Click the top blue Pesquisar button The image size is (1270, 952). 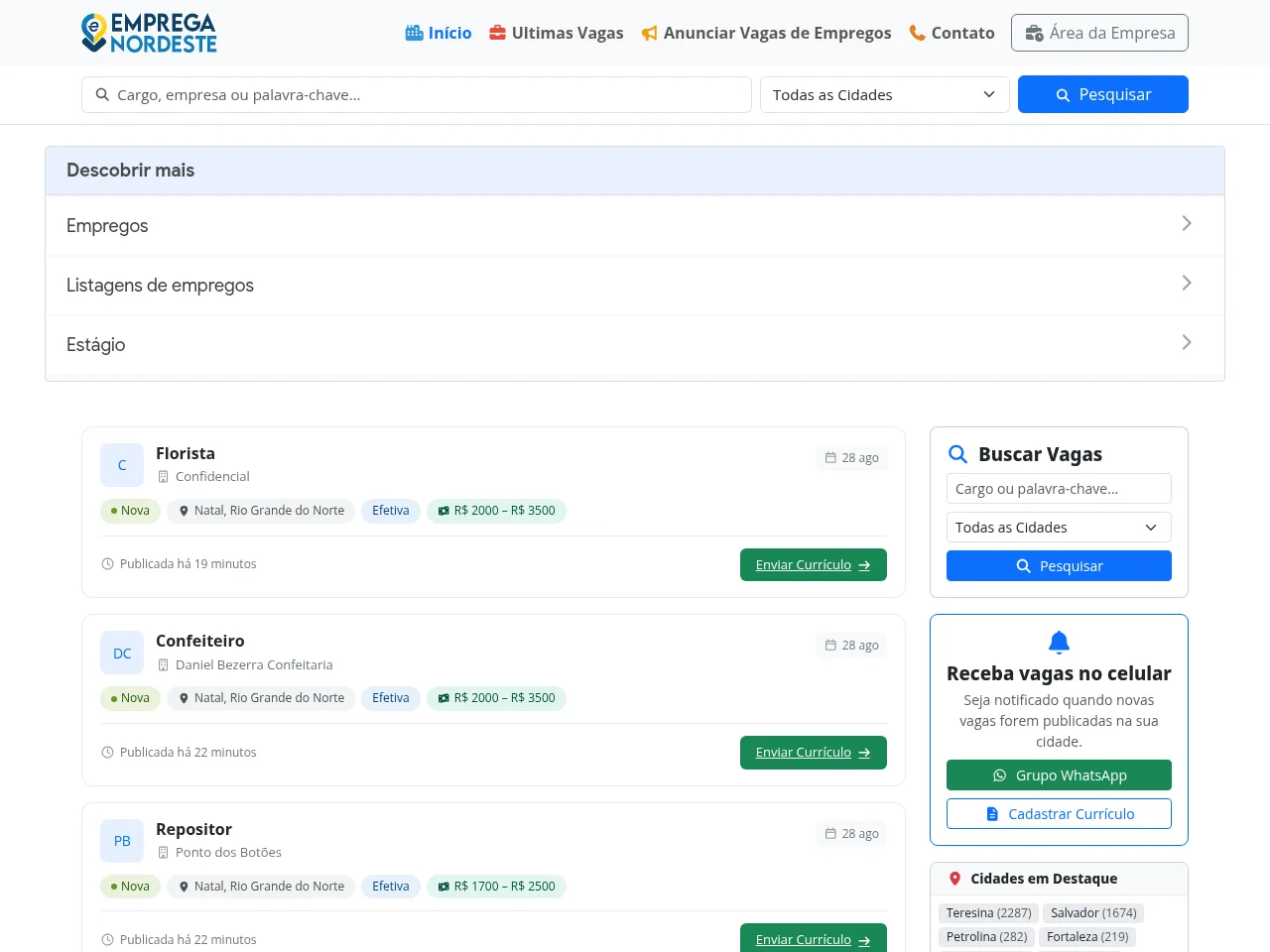click(x=1103, y=94)
